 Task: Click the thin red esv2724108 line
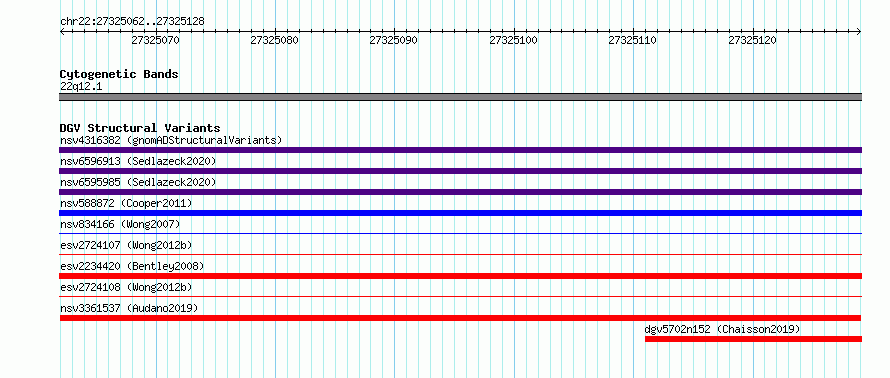point(460,296)
